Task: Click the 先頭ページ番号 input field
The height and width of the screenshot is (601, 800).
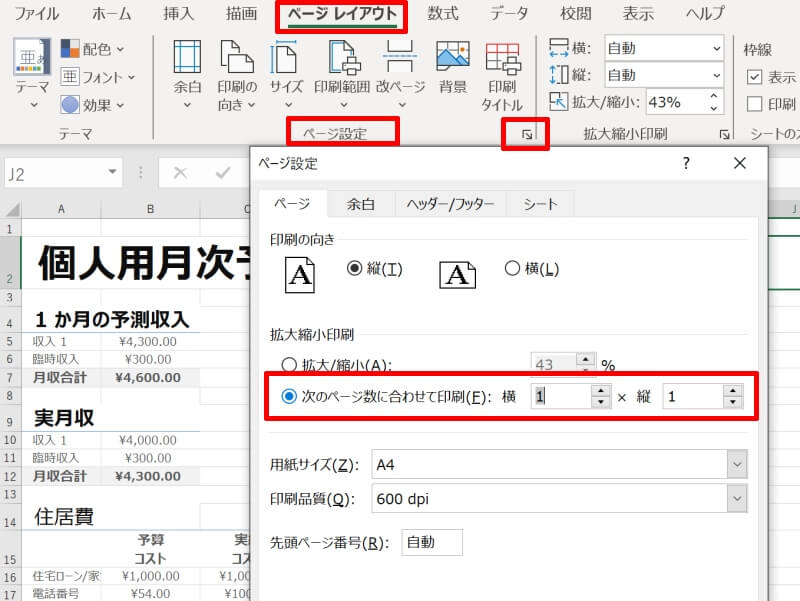Action: pyautogui.click(x=433, y=541)
